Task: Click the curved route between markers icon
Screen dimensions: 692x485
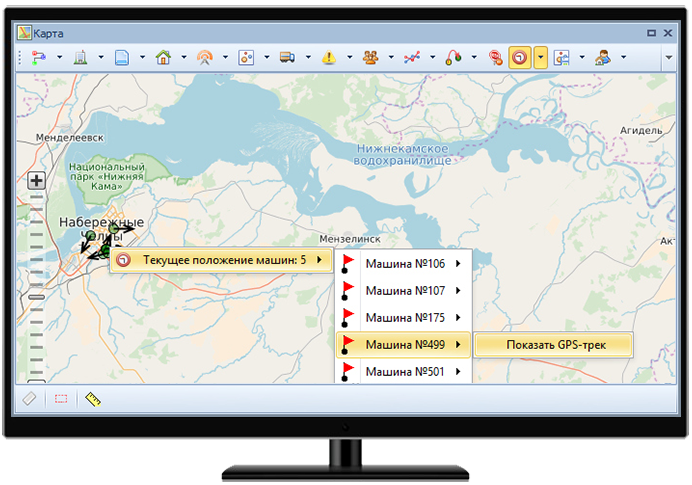Action: click(x=453, y=57)
